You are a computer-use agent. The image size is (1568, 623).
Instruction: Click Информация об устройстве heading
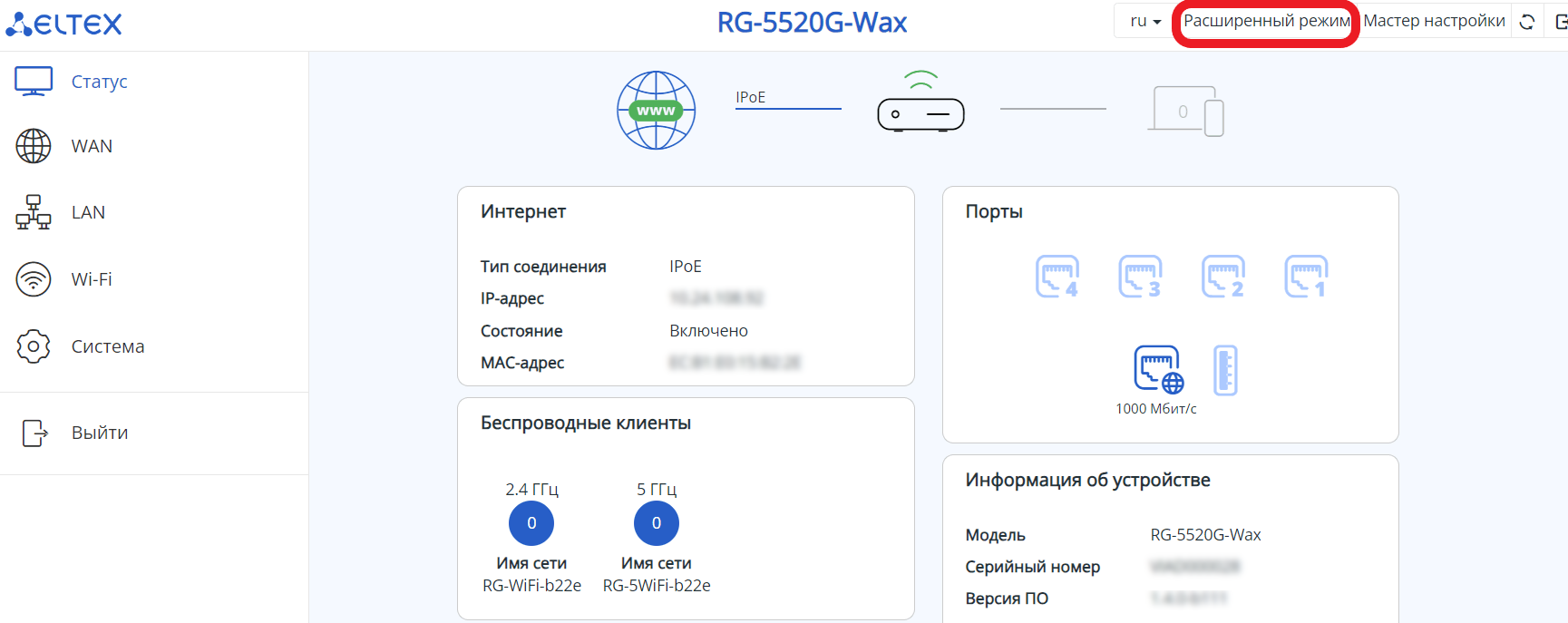1087,480
